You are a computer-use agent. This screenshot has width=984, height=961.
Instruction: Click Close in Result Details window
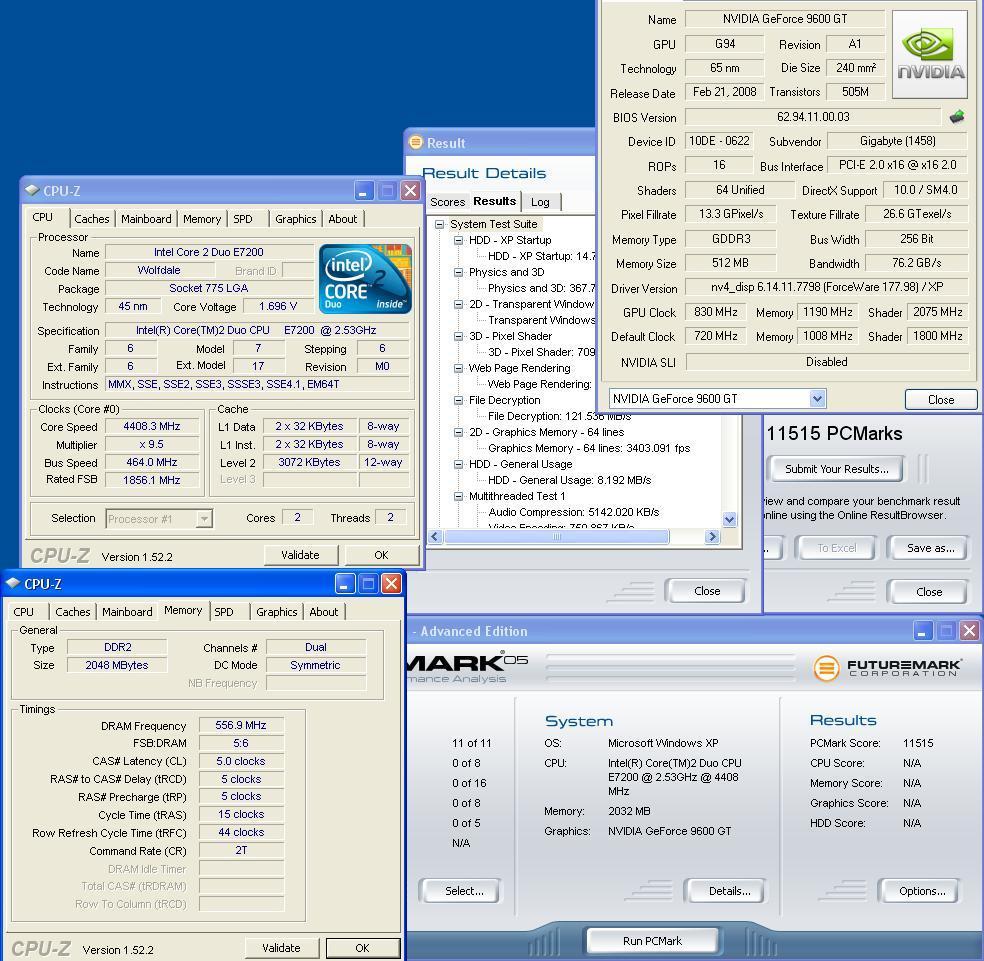[707, 591]
